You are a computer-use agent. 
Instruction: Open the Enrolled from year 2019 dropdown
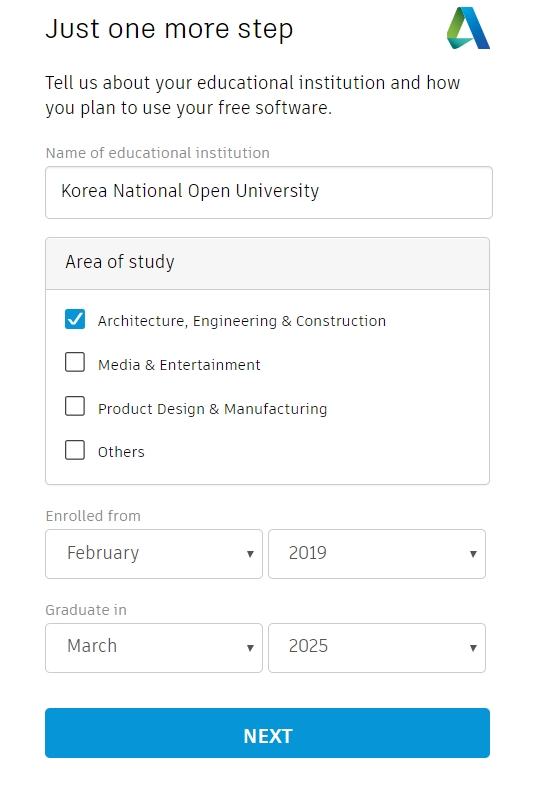pos(377,554)
